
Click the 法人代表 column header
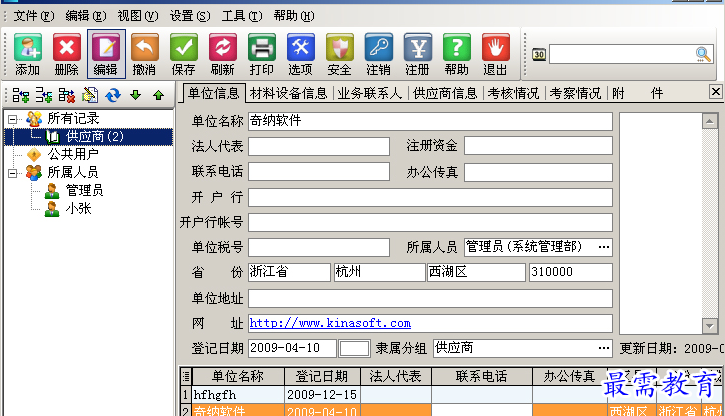point(395,376)
